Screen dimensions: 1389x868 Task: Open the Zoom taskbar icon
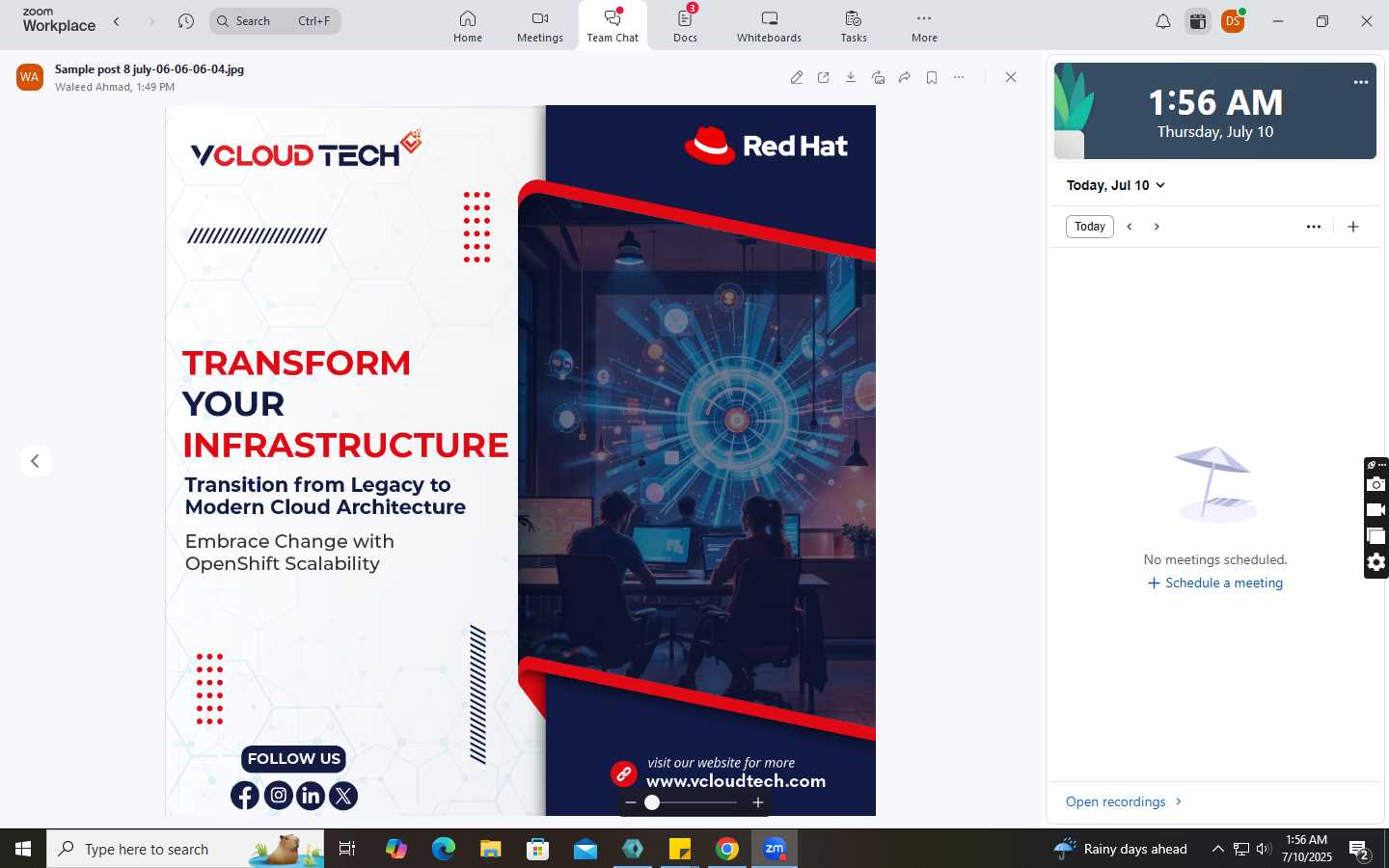(x=775, y=849)
